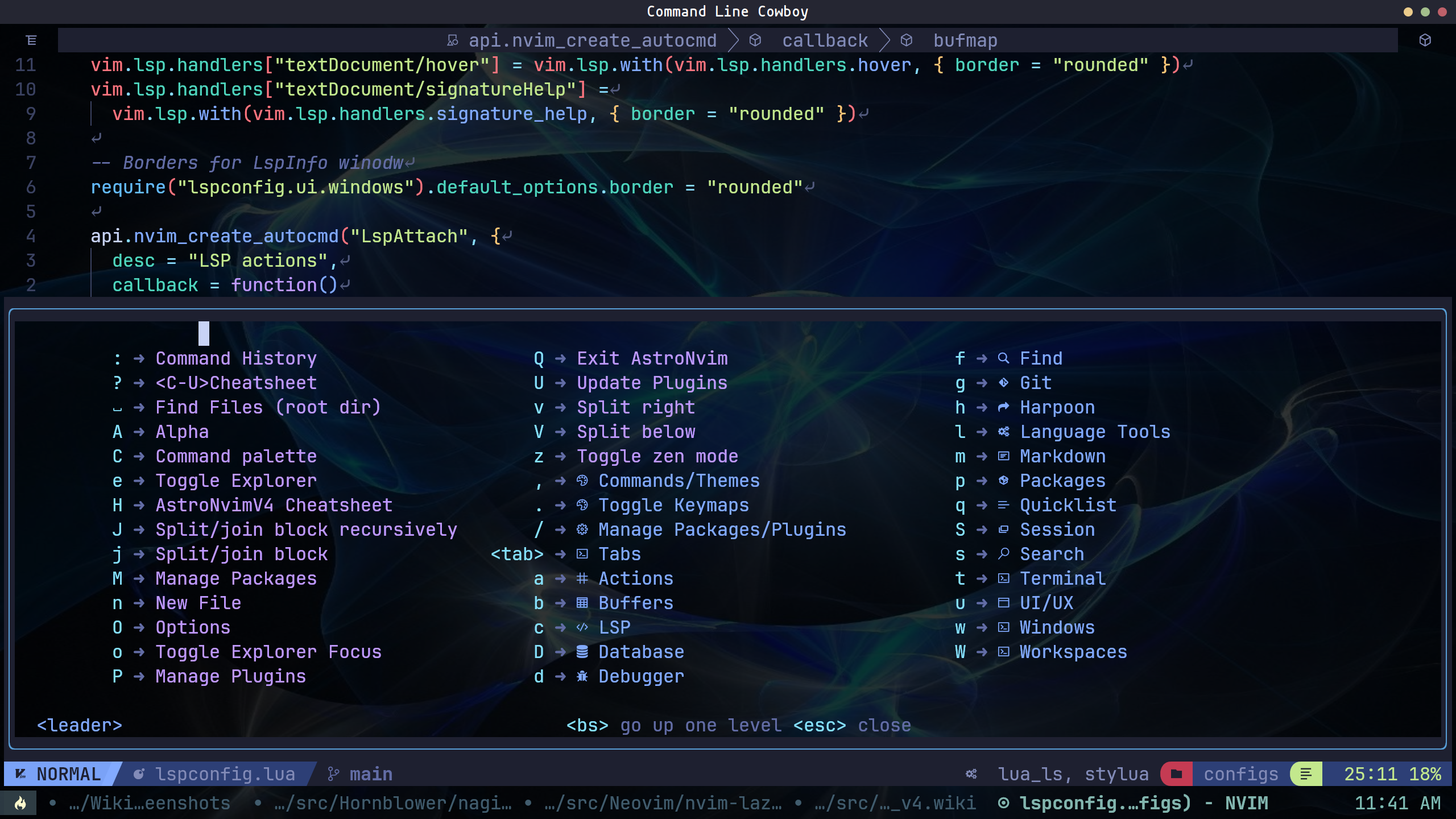Choose Update Plugins menu entry
This screenshot has height=819, width=1456.
tap(652, 383)
